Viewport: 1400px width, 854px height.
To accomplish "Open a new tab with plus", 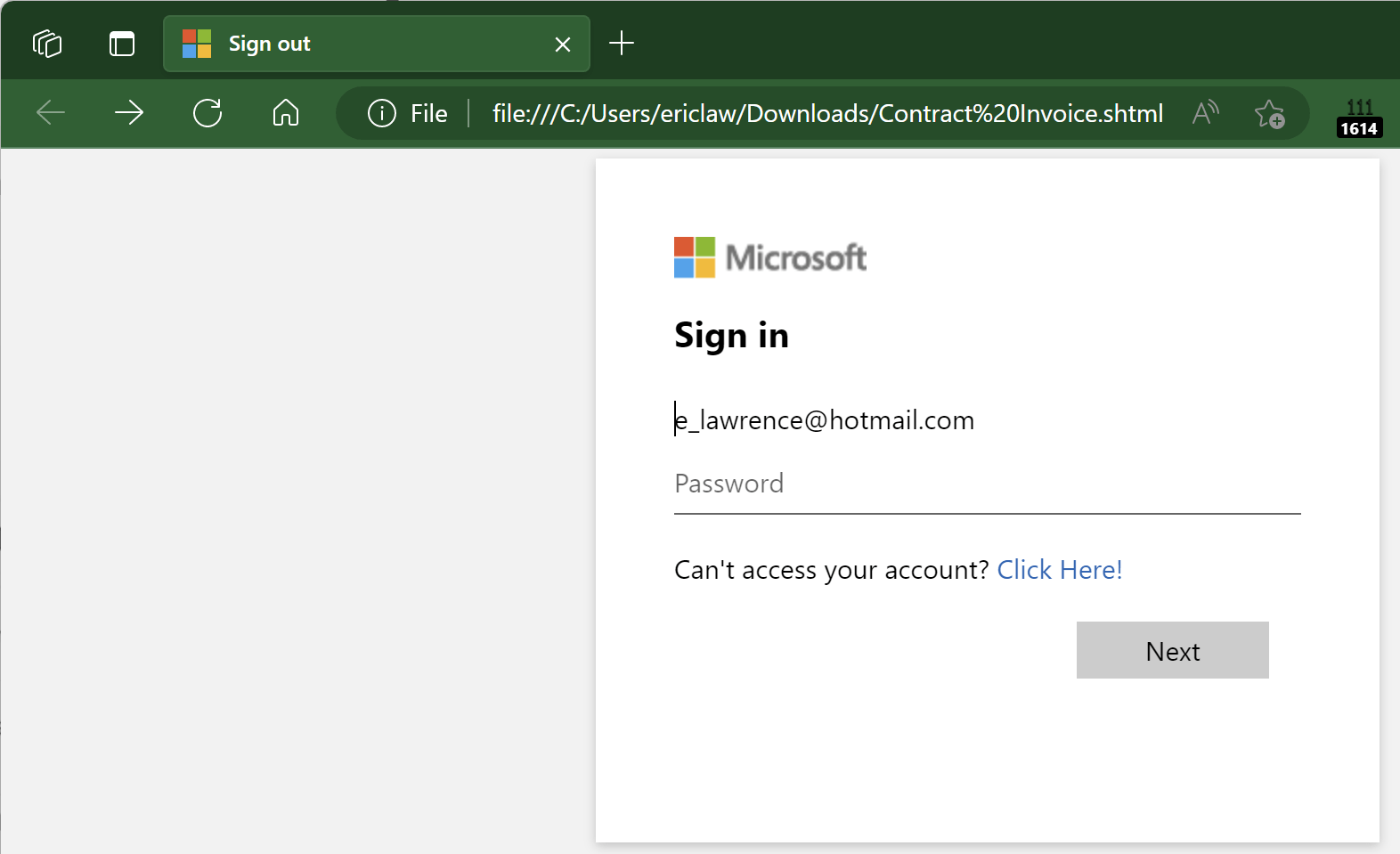I will [622, 43].
